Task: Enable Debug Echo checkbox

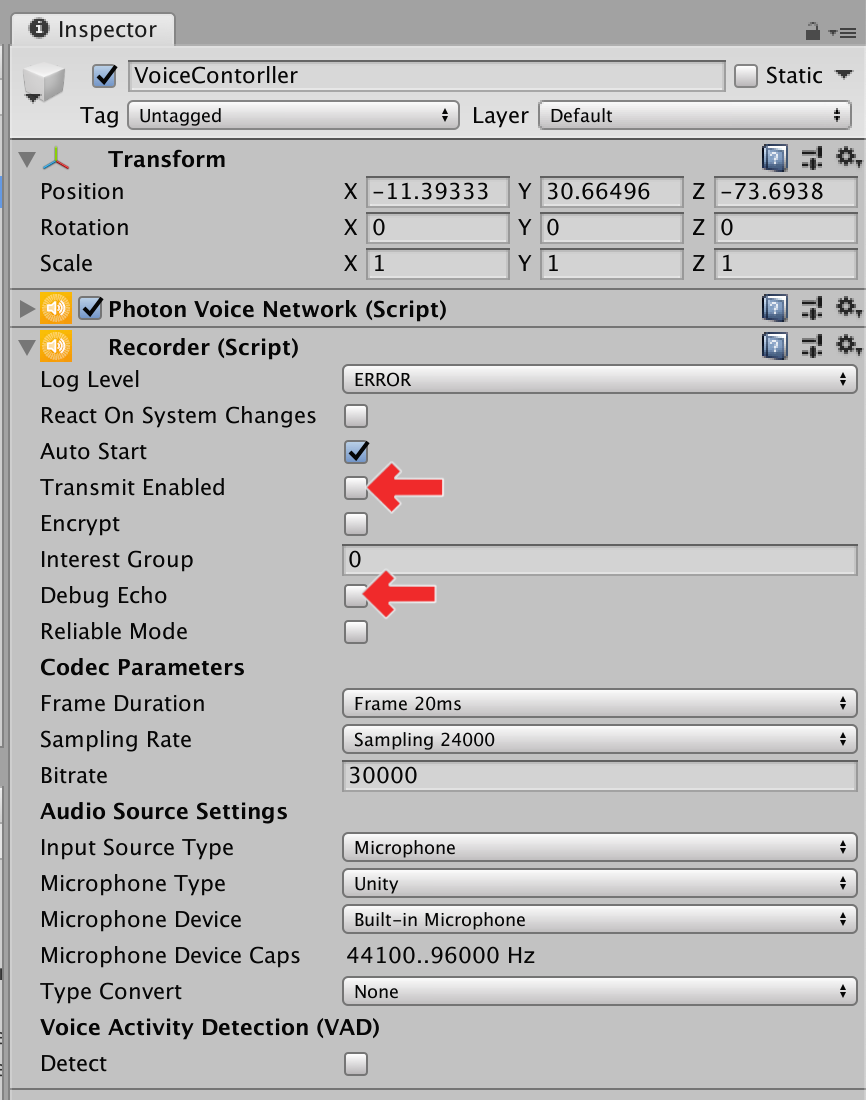Action: coord(356,596)
